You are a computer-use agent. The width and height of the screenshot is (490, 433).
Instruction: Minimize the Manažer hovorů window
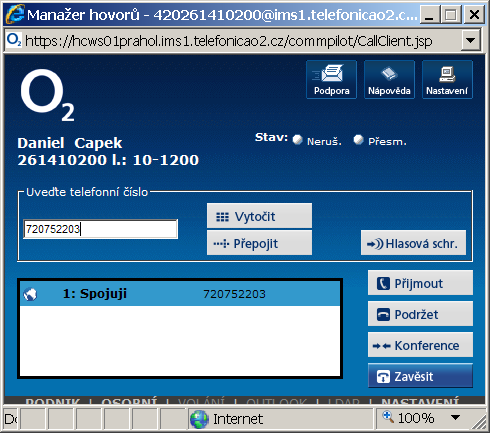[429, 14]
